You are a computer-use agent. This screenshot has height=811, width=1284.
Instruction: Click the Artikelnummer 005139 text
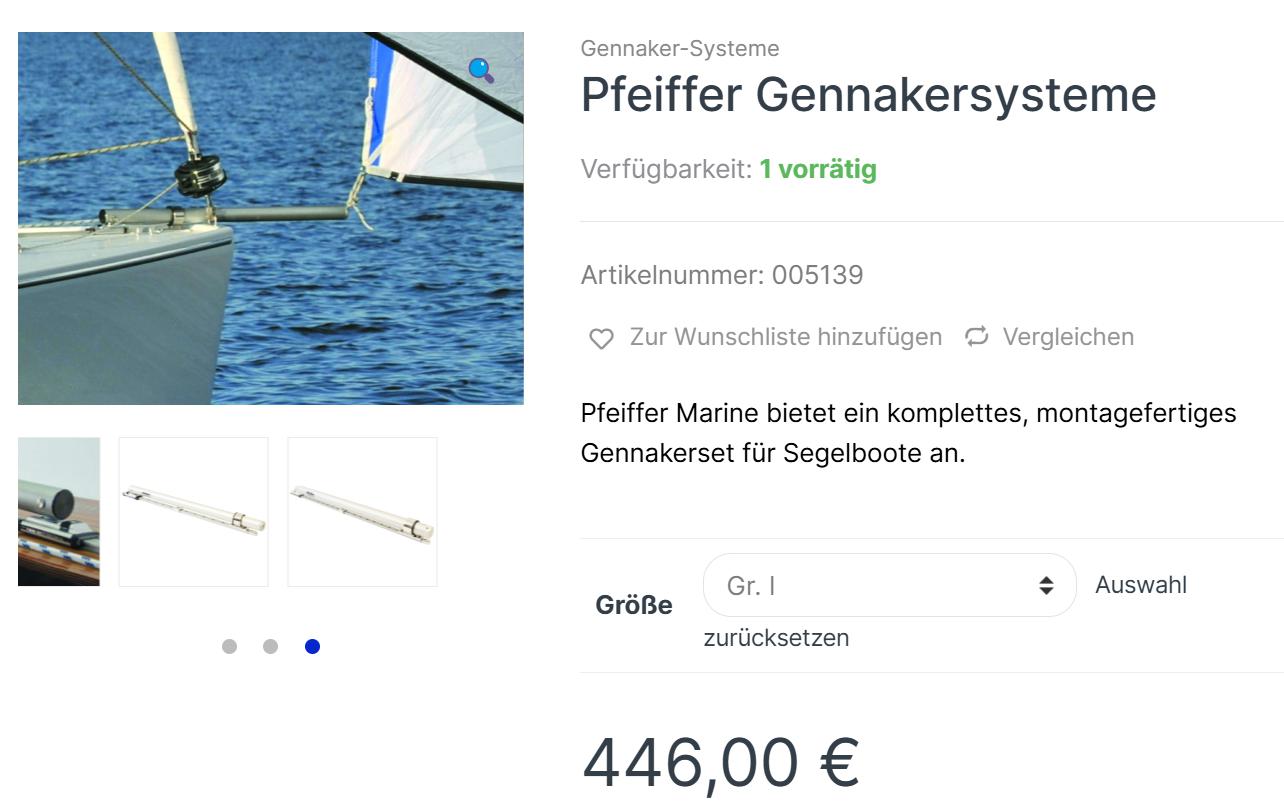point(721,275)
